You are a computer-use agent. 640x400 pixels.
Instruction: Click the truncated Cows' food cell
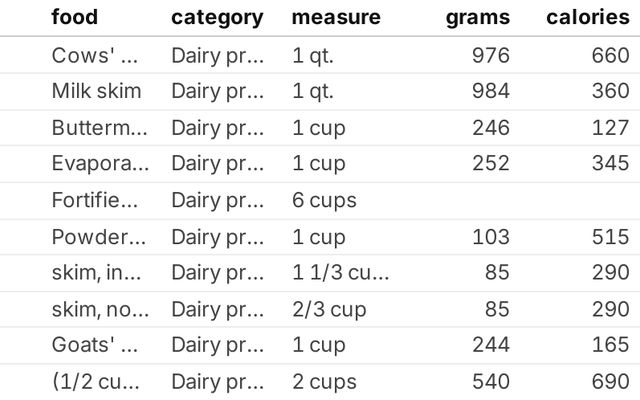coord(99,55)
